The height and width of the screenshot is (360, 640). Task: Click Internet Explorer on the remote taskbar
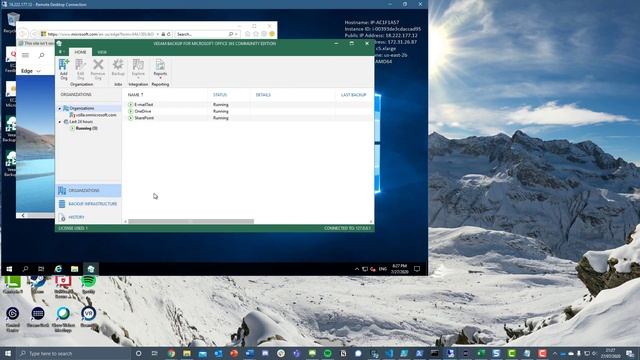(58, 269)
